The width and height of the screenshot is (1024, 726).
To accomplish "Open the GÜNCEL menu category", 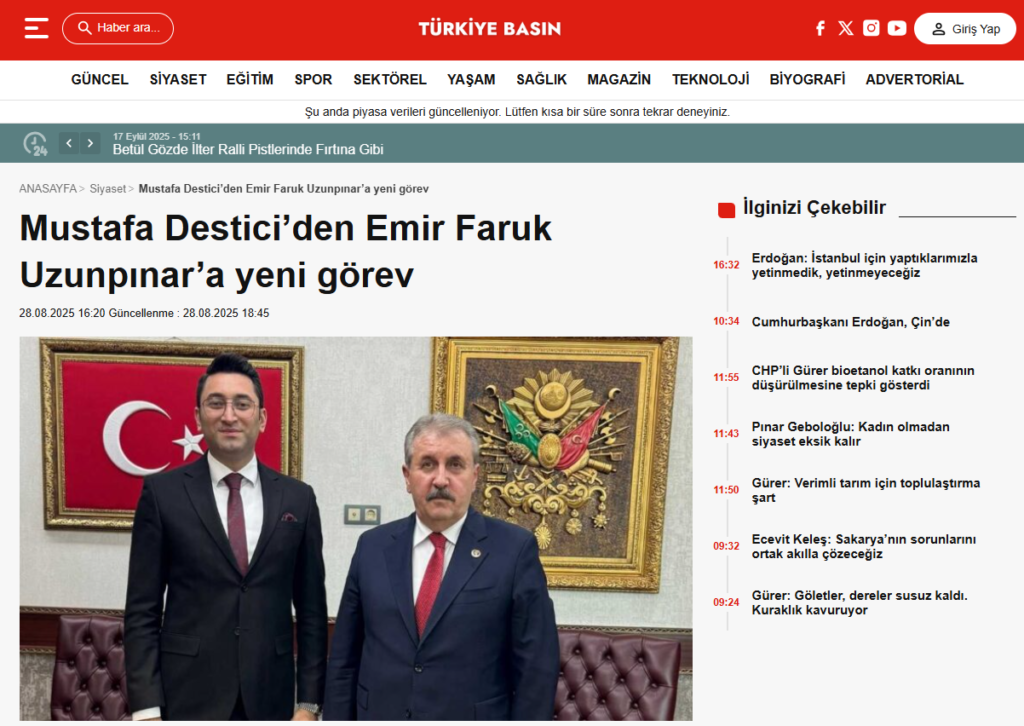I will (x=100, y=79).
